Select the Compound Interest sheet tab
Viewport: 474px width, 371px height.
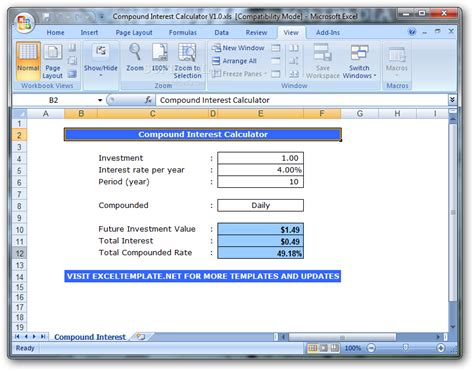coord(90,337)
